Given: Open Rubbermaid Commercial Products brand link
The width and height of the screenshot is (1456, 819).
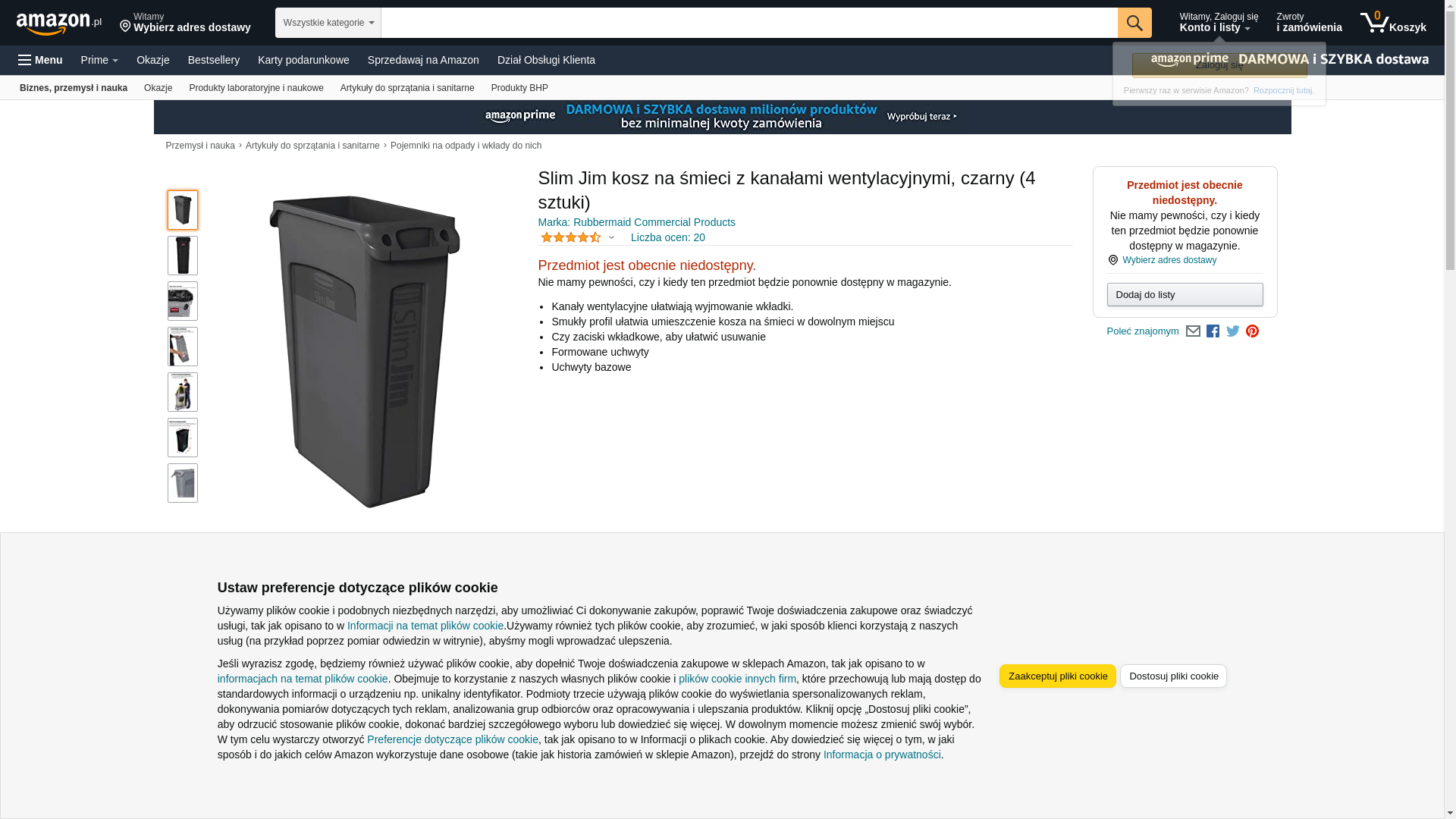Looking at the screenshot, I should tap(636, 222).
